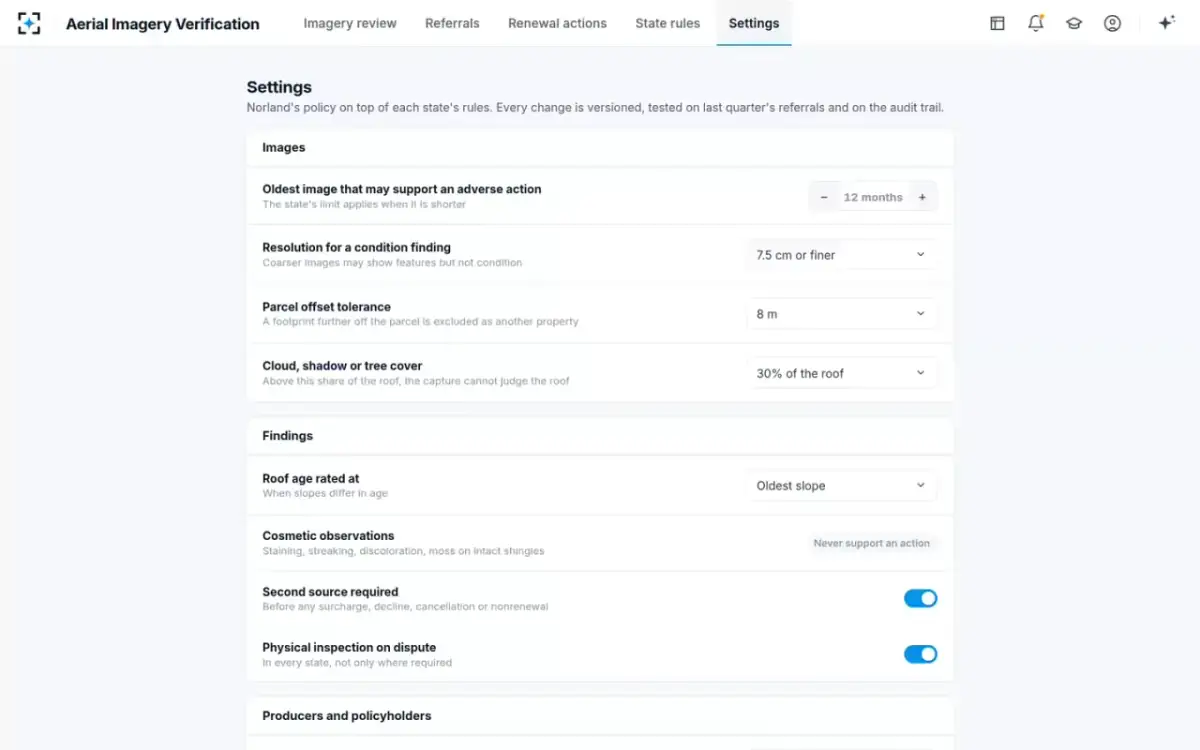The image size is (1200, 750).
Task: Open the layout panel icon
Action: click(997, 23)
